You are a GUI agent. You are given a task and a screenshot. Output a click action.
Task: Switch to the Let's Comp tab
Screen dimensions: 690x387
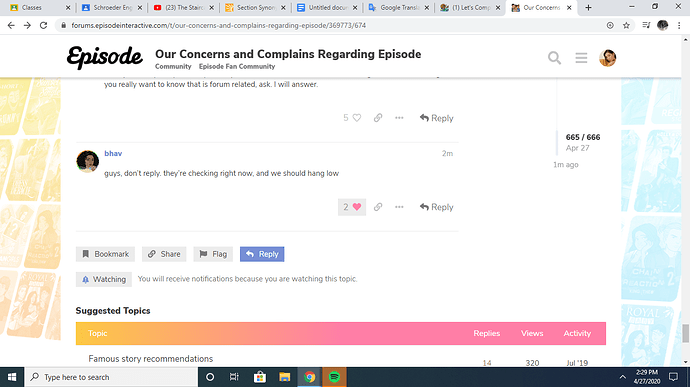click(x=471, y=7)
